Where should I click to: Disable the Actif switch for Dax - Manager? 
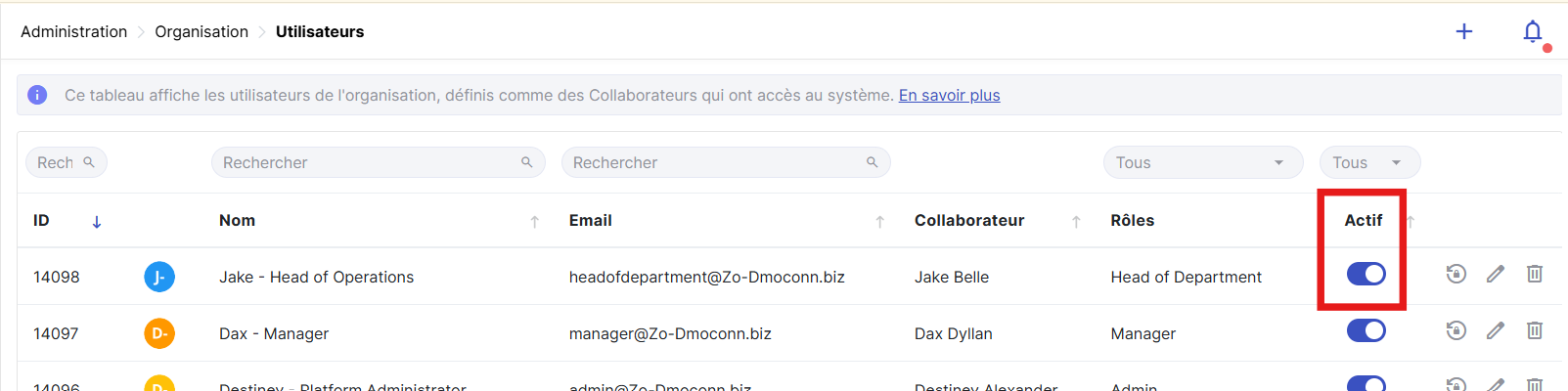click(1366, 330)
